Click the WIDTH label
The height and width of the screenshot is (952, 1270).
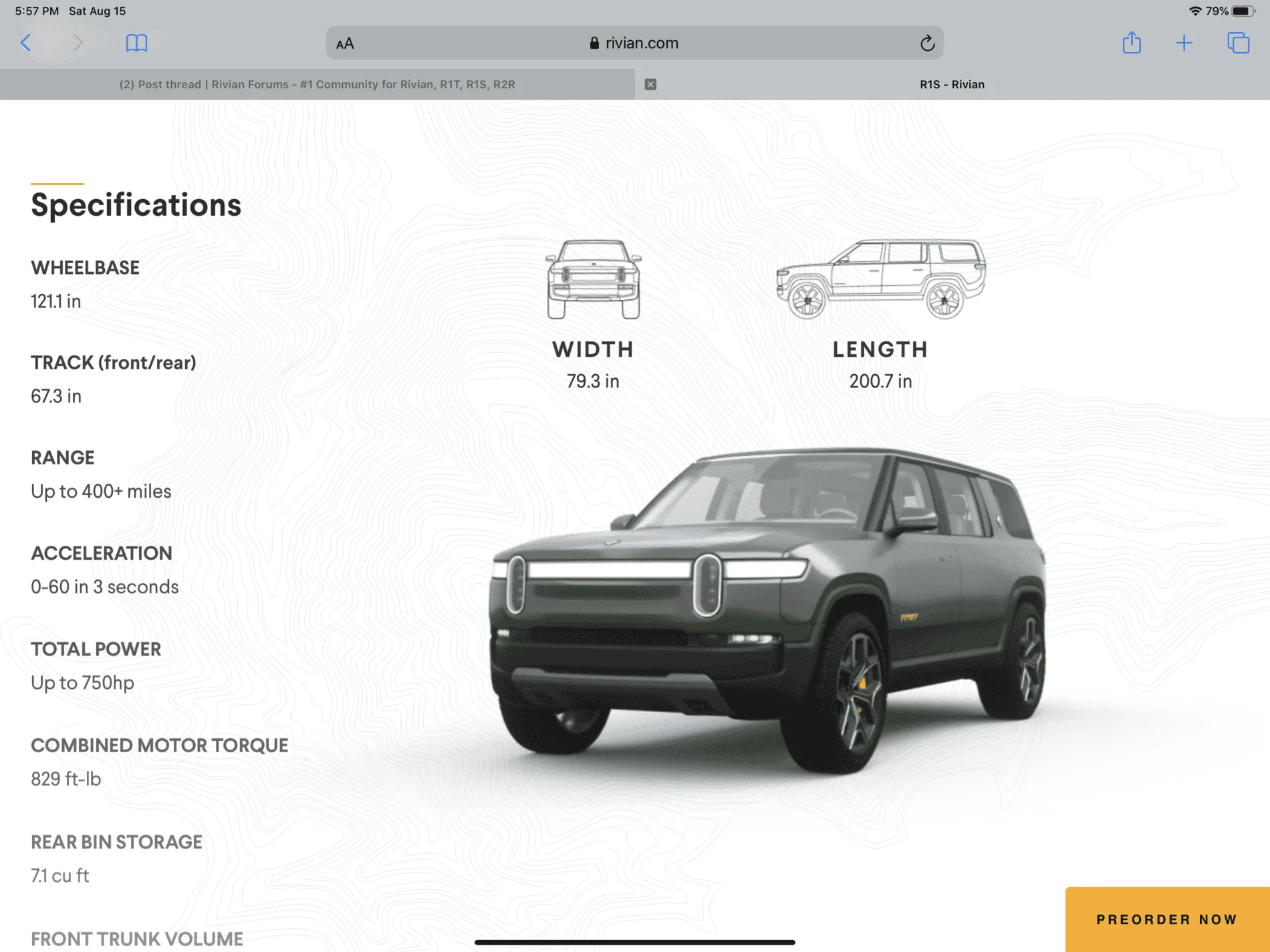593,349
